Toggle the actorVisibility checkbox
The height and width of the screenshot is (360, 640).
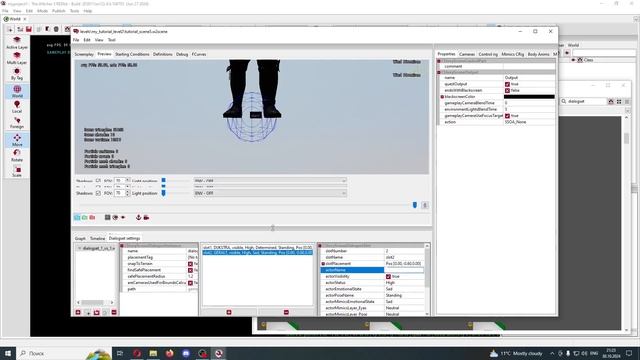click(389, 276)
